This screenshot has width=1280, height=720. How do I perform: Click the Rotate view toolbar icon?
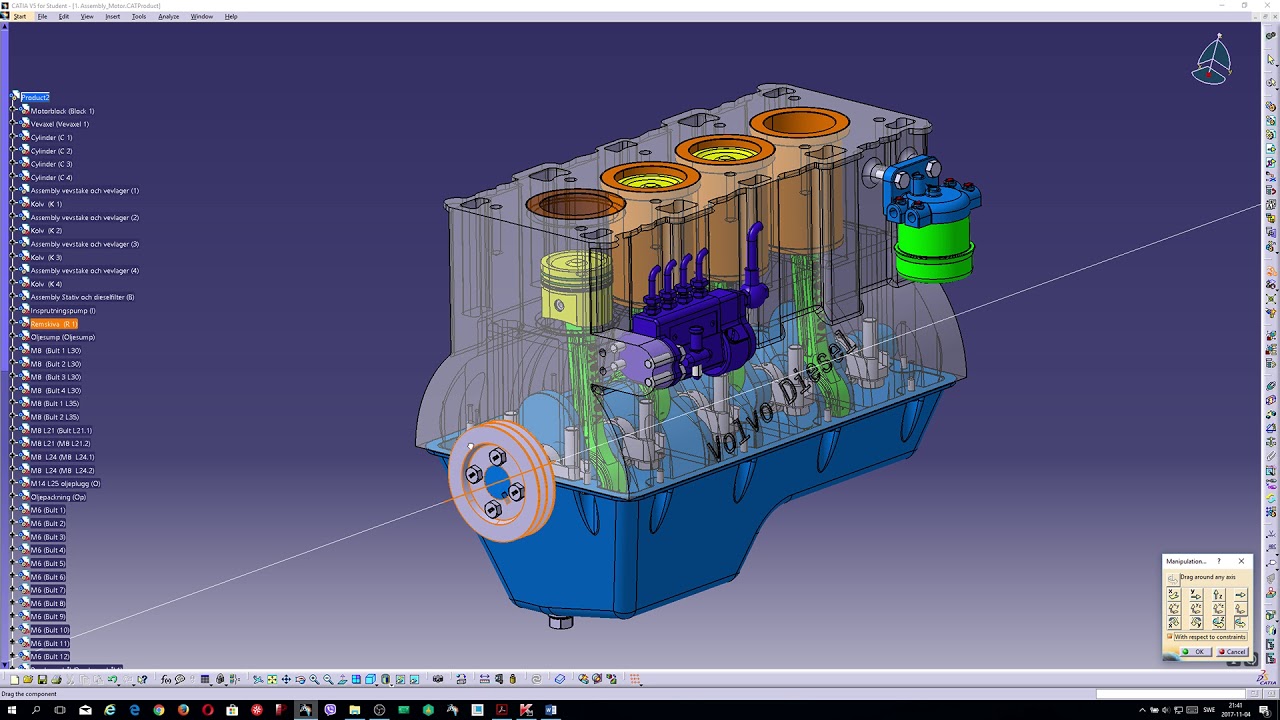tap(300, 679)
